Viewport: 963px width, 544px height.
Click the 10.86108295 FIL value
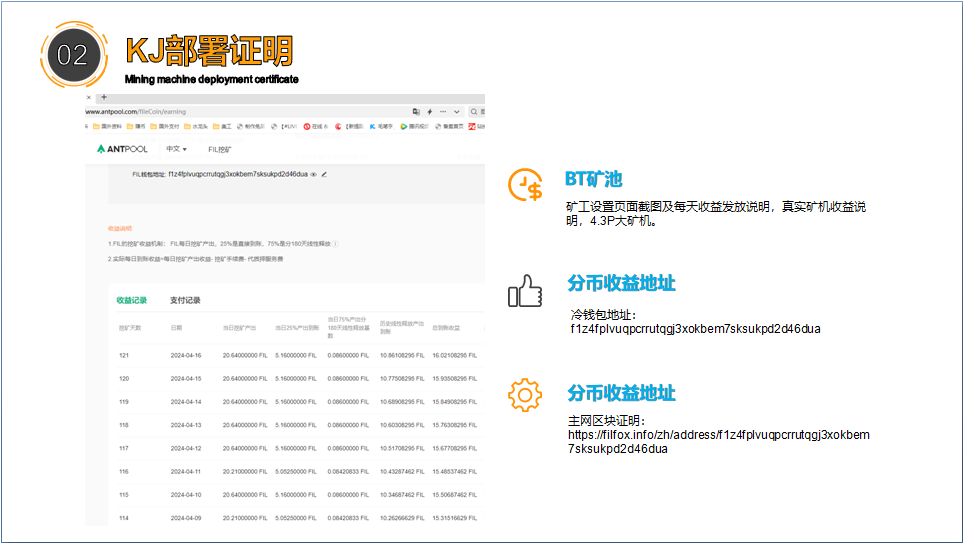coord(402,356)
